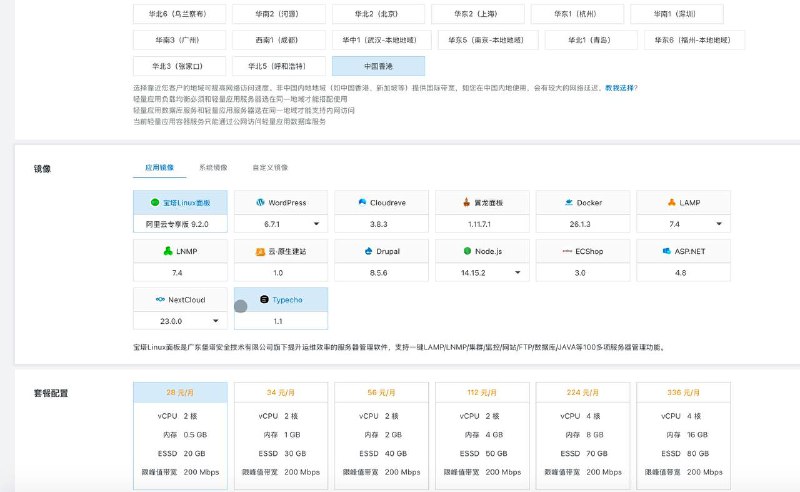Pick region 华东1 (杭州)
This screenshot has width=800, height=492.
(x=577, y=14)
